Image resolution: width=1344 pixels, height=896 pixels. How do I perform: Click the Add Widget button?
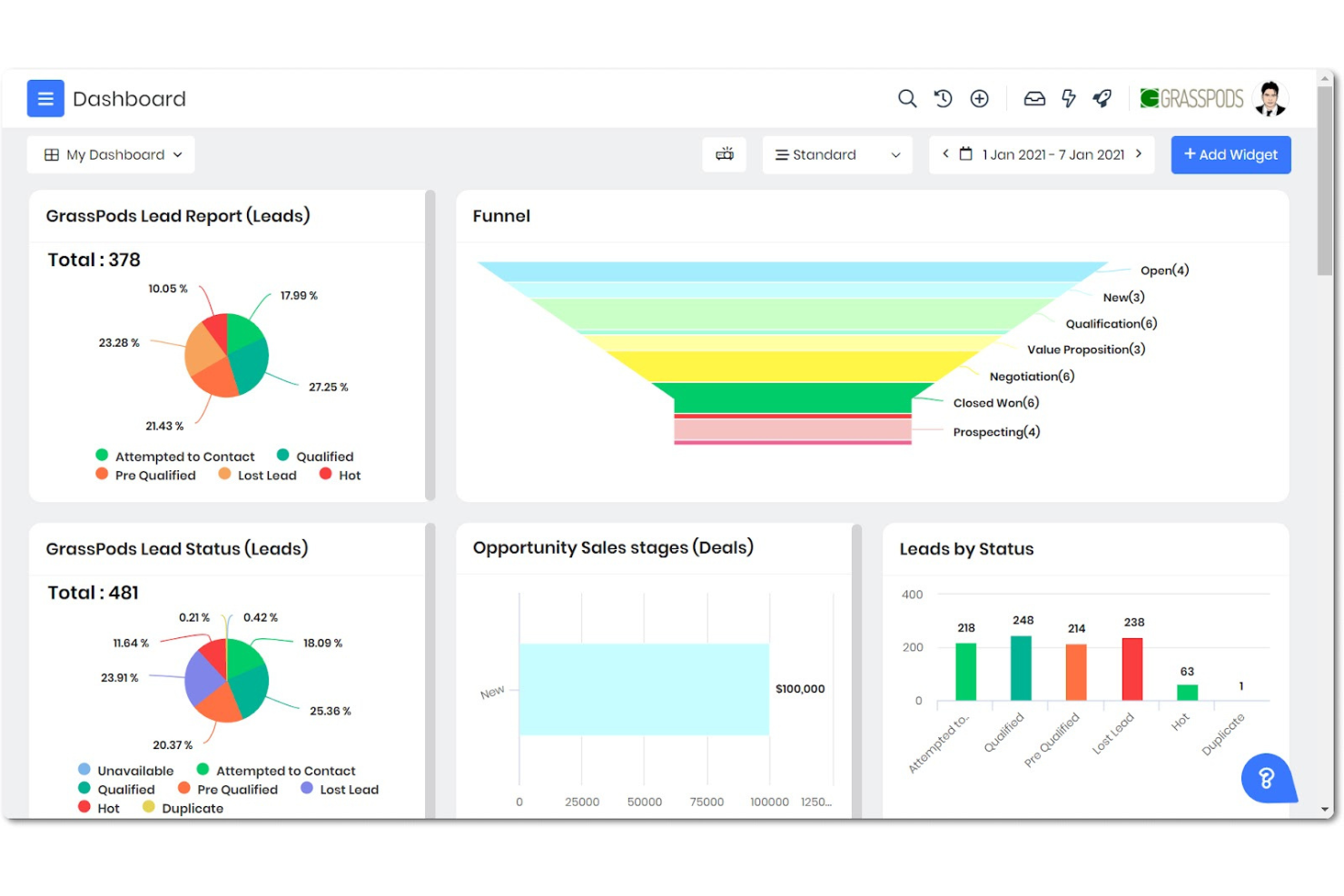[x=1230, y=154]
